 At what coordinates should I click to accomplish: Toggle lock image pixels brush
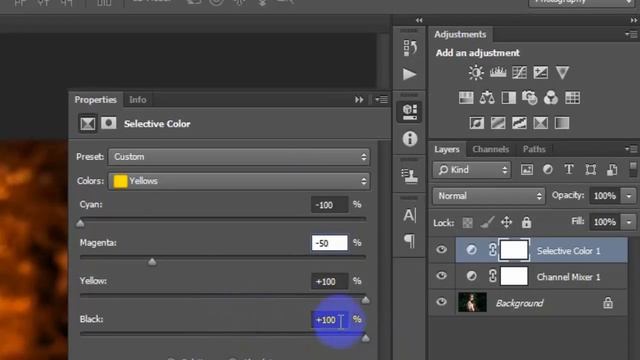point(487,222)
